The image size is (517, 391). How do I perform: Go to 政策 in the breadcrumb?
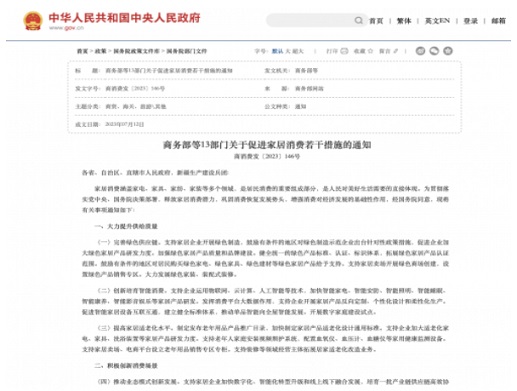coord(100,51)
